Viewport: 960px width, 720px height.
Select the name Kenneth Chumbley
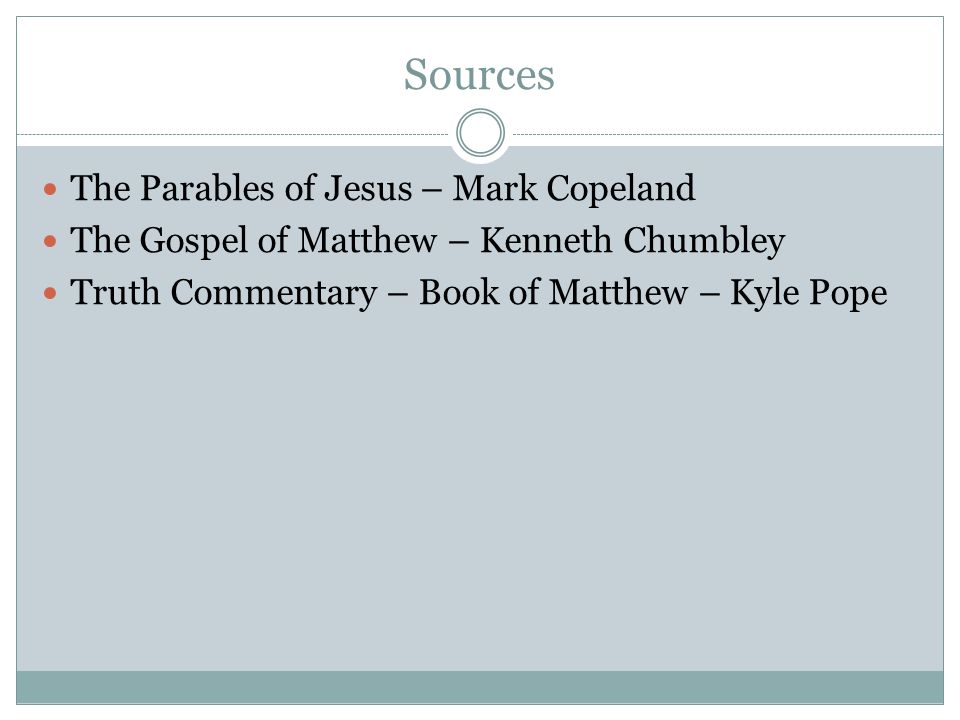click(632, 240)
